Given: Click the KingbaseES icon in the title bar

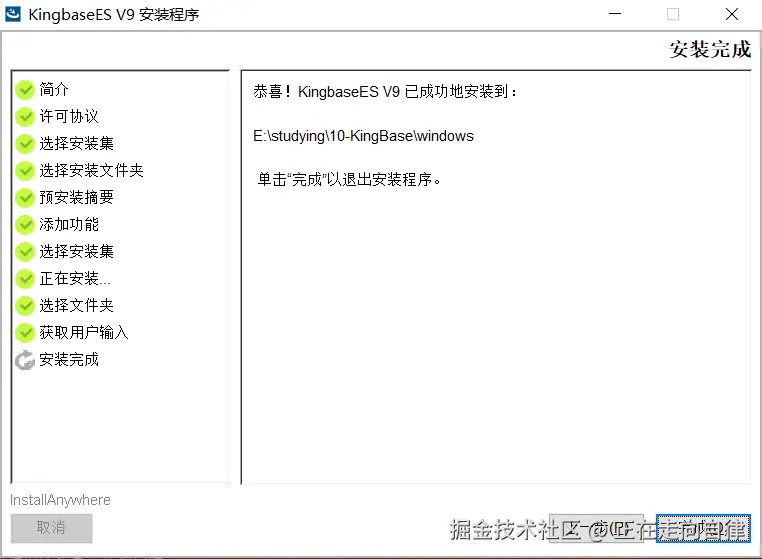Looking at the screenshot, I should 13,14.
